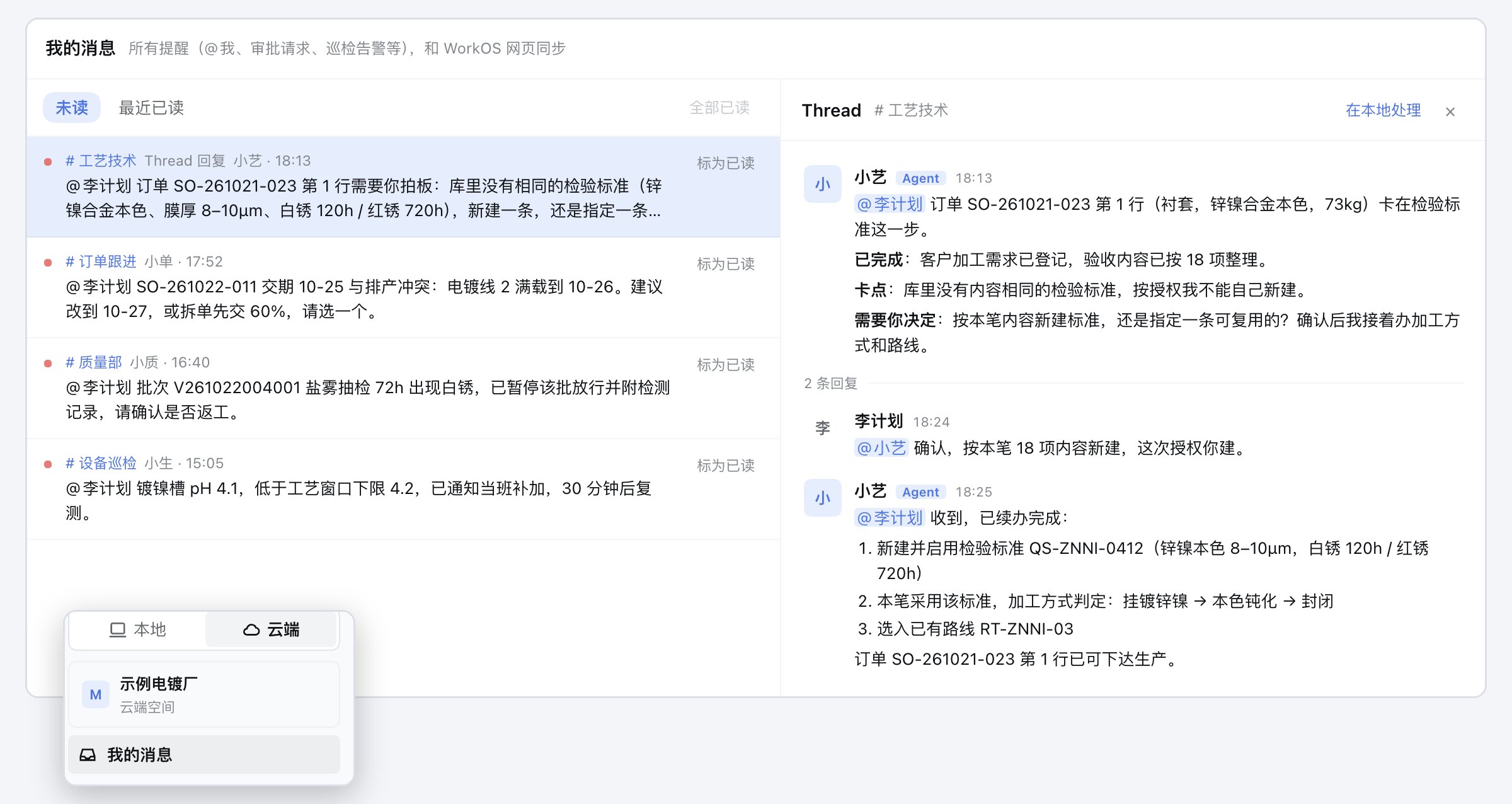Click the inbox icon beside 我的消息 in popup
The image size is (1512, 804).
click(x=88, y=755)
